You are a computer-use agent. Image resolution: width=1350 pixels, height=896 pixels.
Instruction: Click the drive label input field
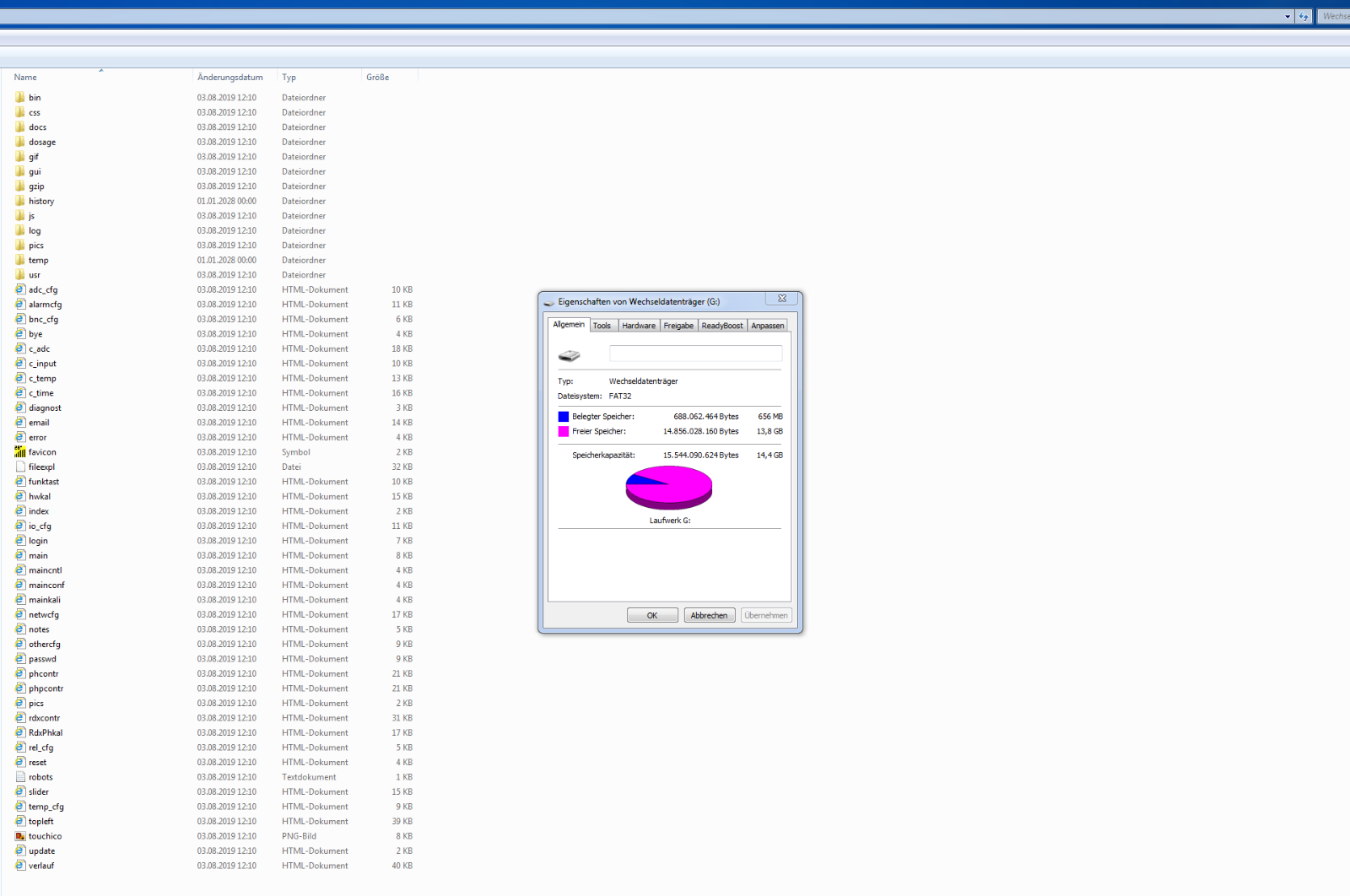tap(695, 354)
